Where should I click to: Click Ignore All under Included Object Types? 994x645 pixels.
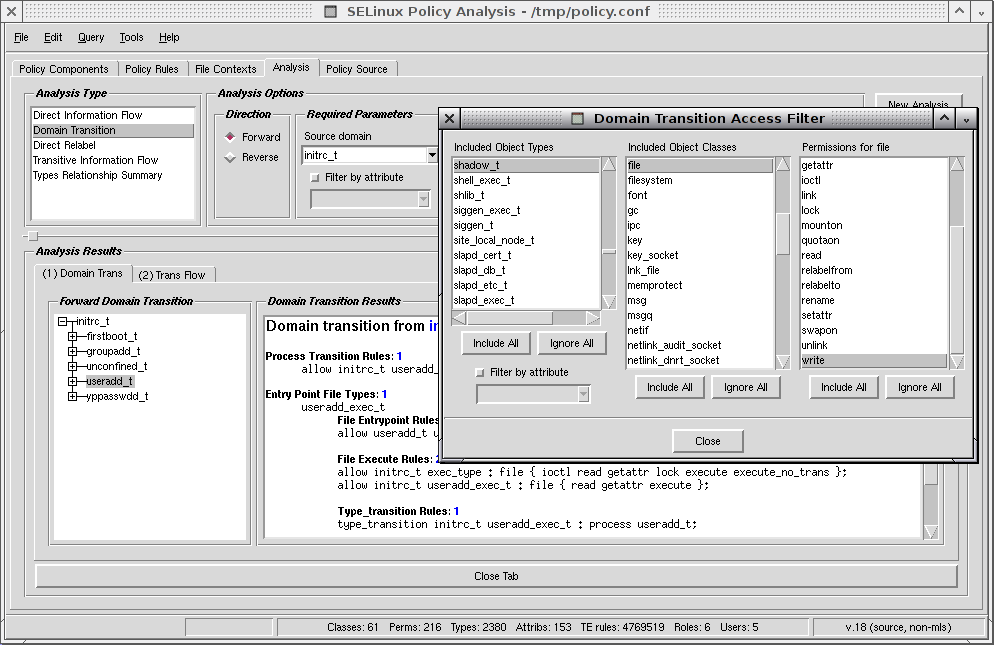572,343
